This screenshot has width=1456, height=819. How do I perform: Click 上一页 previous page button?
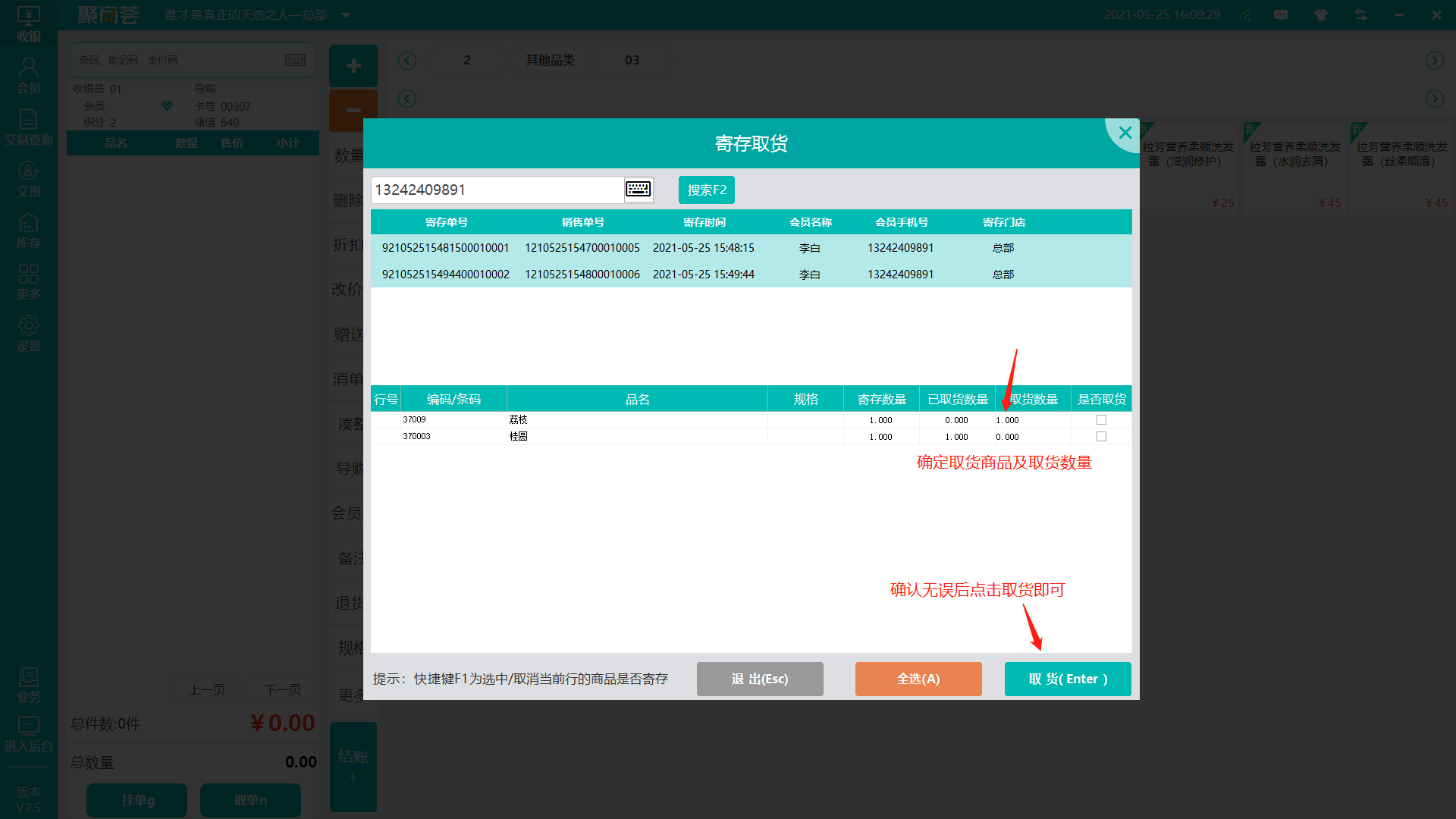[207, 689]
